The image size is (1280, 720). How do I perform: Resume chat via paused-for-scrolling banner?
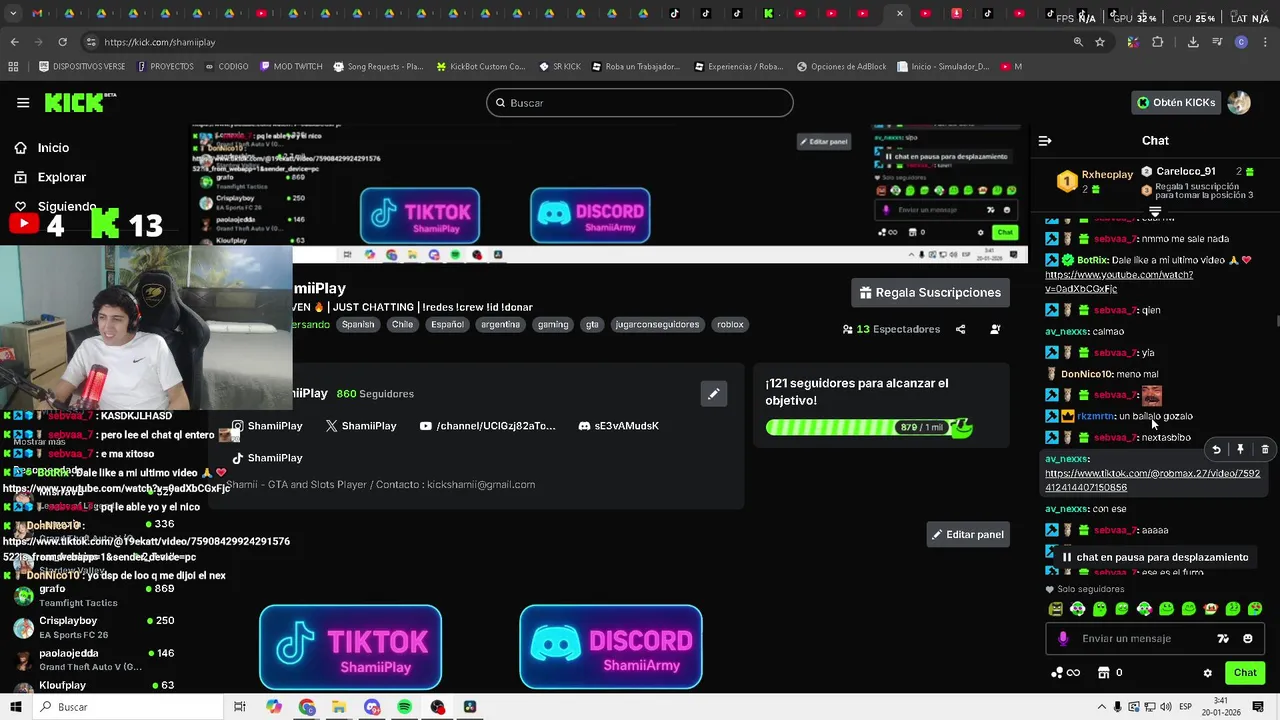tap(1154, 557)
